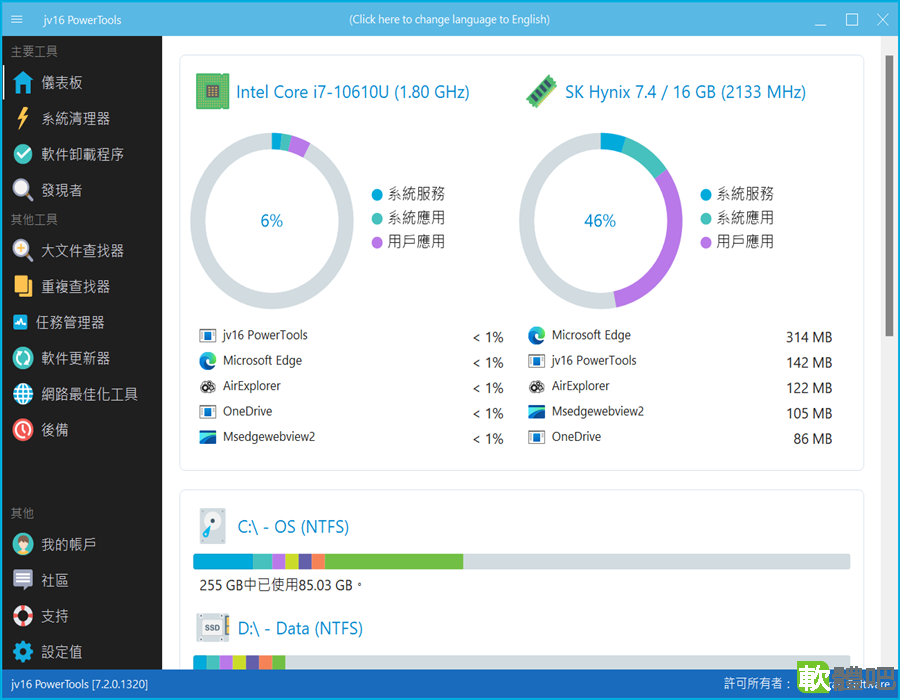
Task: Click the D:\ drive usage bar
Action: coord(521,662)
